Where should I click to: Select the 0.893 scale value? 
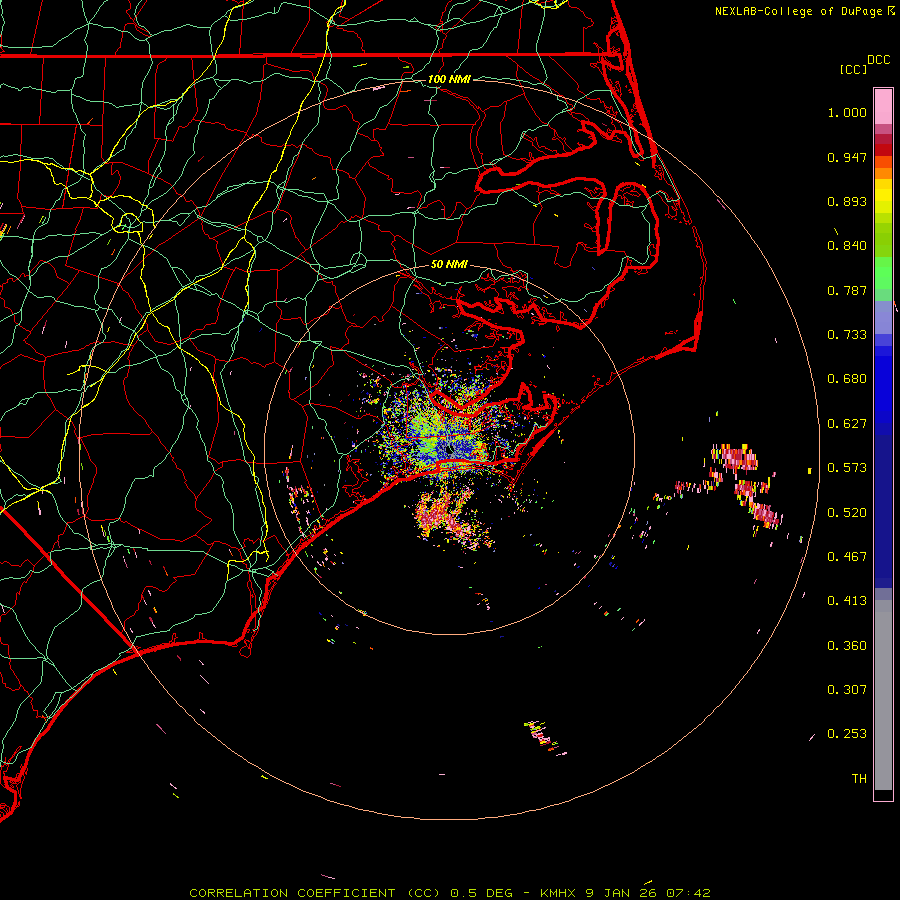(x=847, y=201)
